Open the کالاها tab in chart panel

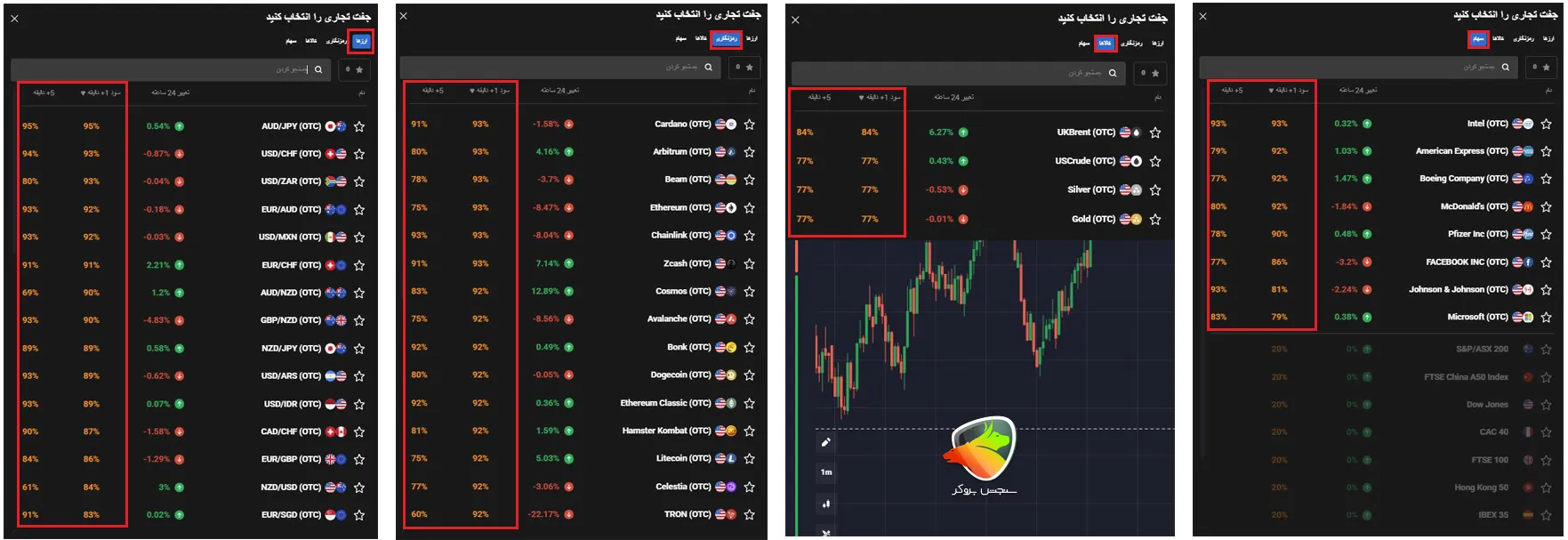click(1105, 43)
